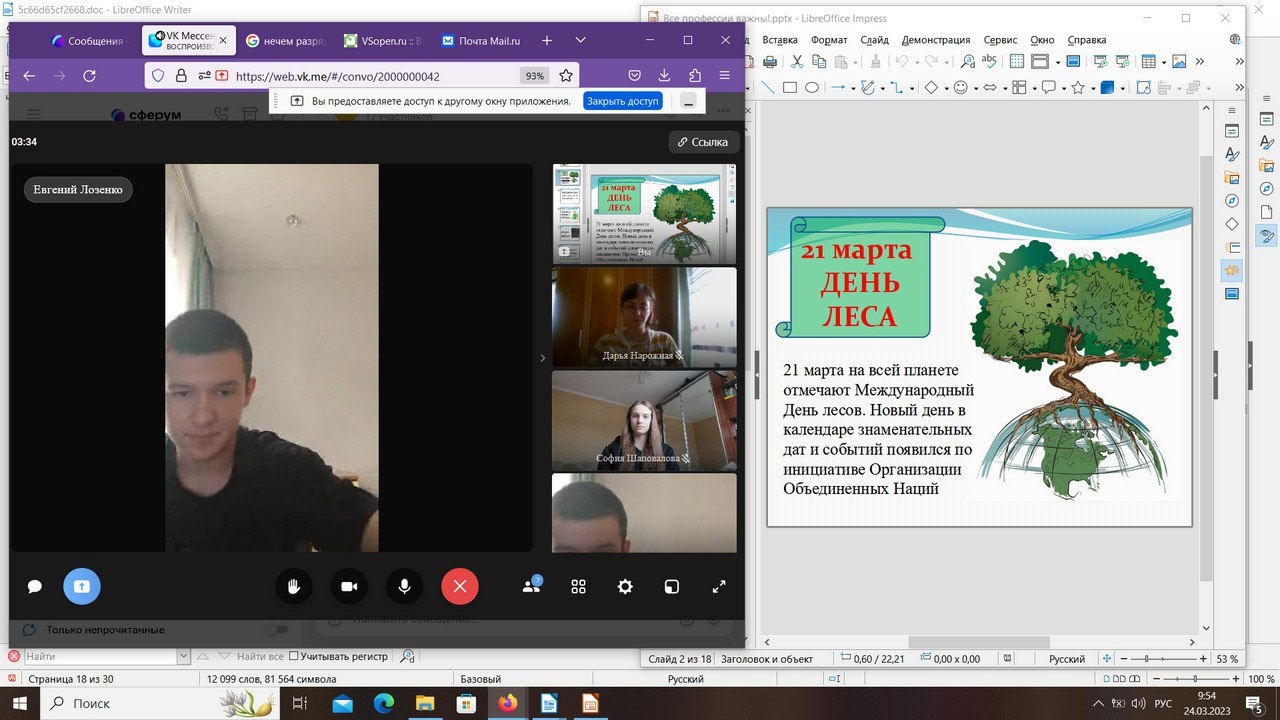Viewport: 1280px width, 720px height.
Task: Open the call chat icon
Action: coord(34,587)
